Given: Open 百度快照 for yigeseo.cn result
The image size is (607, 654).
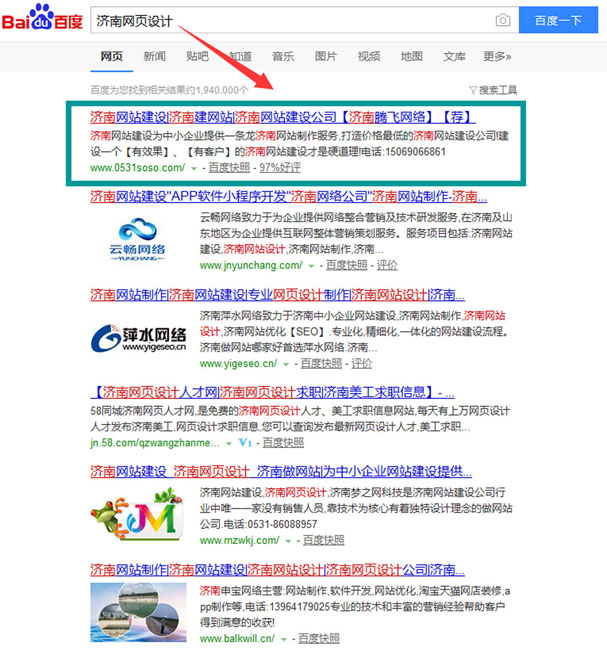Looking at the screenshot, I should (321, 364).
